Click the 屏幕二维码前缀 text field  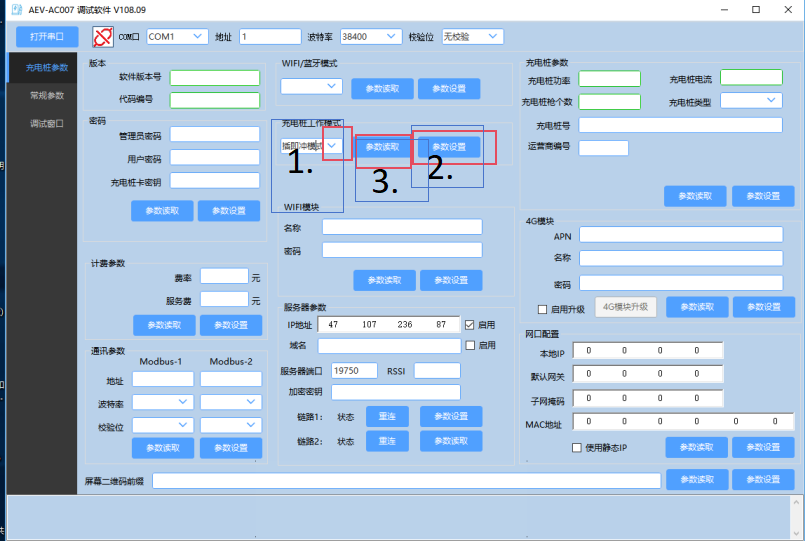tap(406, 481)
